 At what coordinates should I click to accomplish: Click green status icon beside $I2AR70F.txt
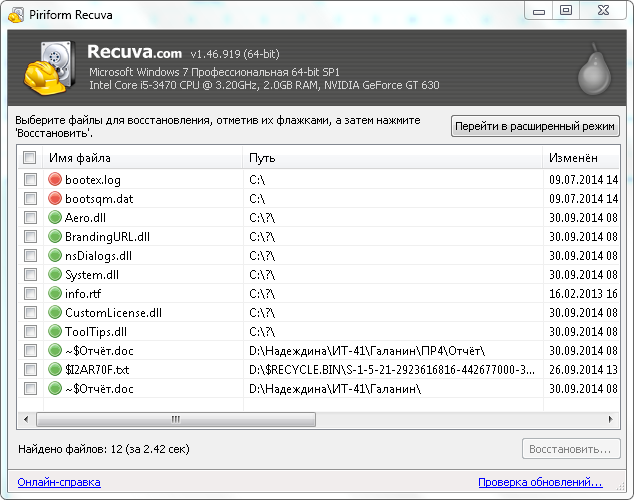55,370
